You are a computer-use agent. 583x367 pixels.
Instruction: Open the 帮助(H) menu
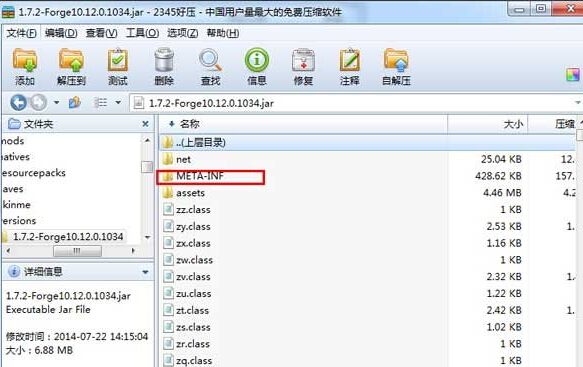(223, 33)
